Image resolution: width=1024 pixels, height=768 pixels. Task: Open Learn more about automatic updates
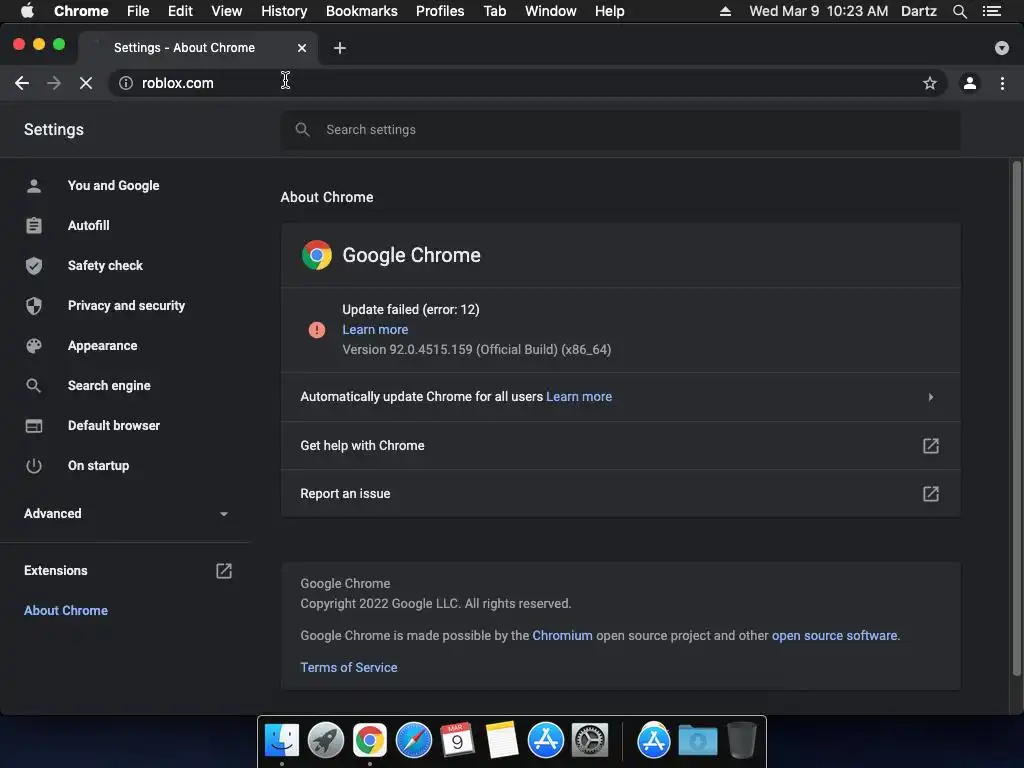pyautogui.click(x=579, y=396)
